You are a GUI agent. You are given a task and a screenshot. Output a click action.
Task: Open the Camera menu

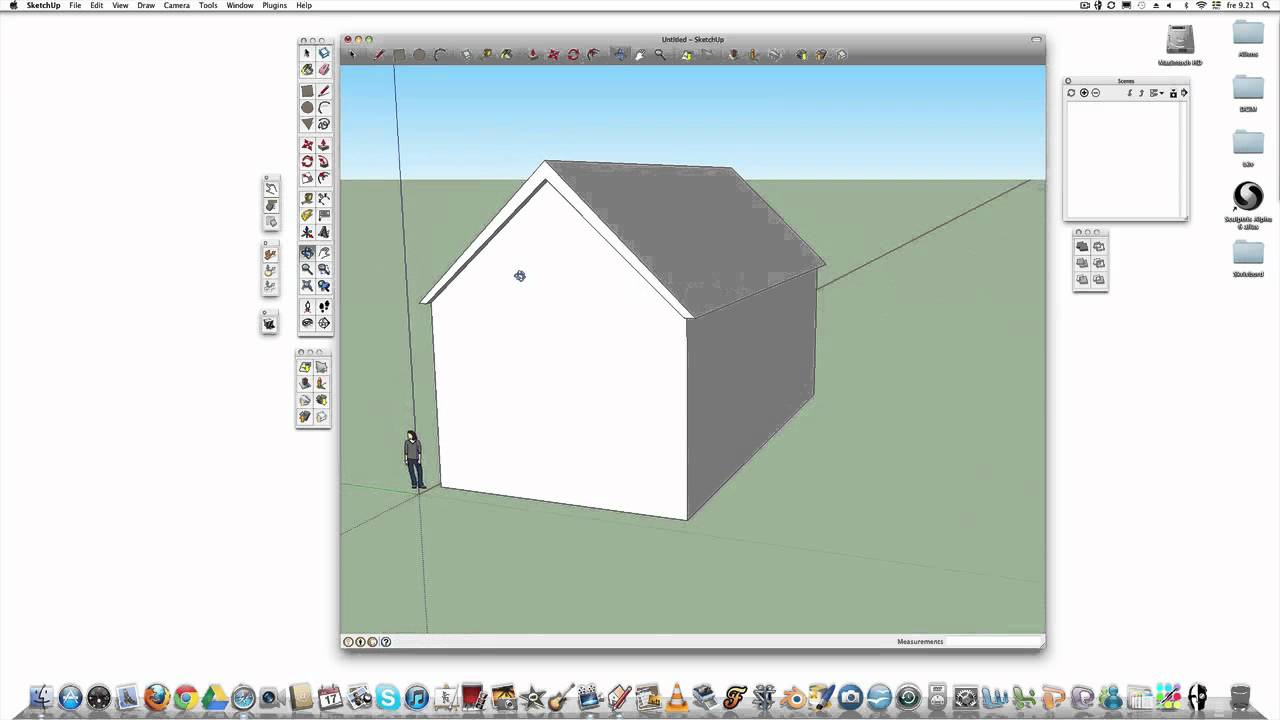[x=176, y=5]
